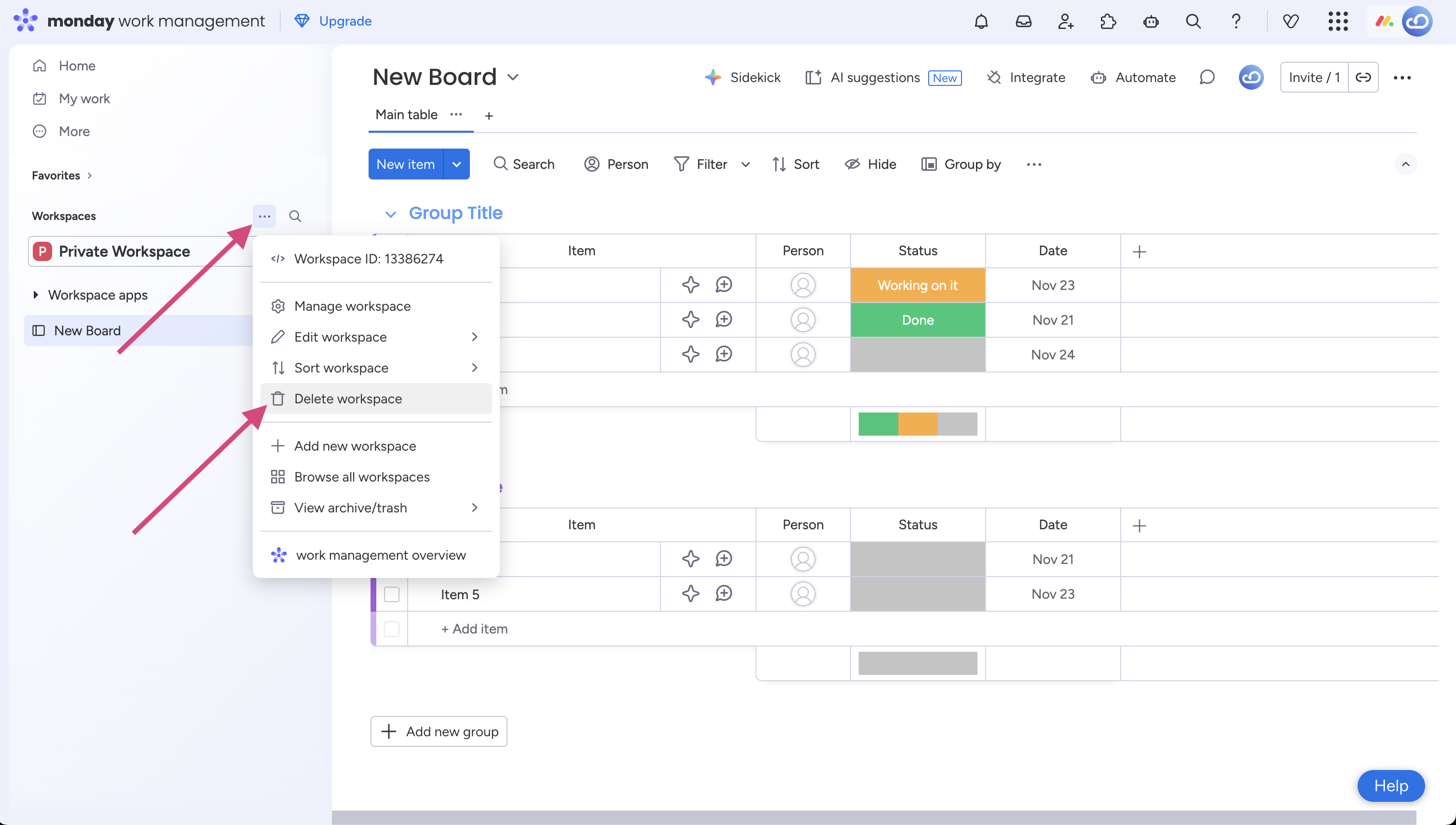Open the inbox tray icon
The image size is (1456, 825).
click(x=1023, y=22)
